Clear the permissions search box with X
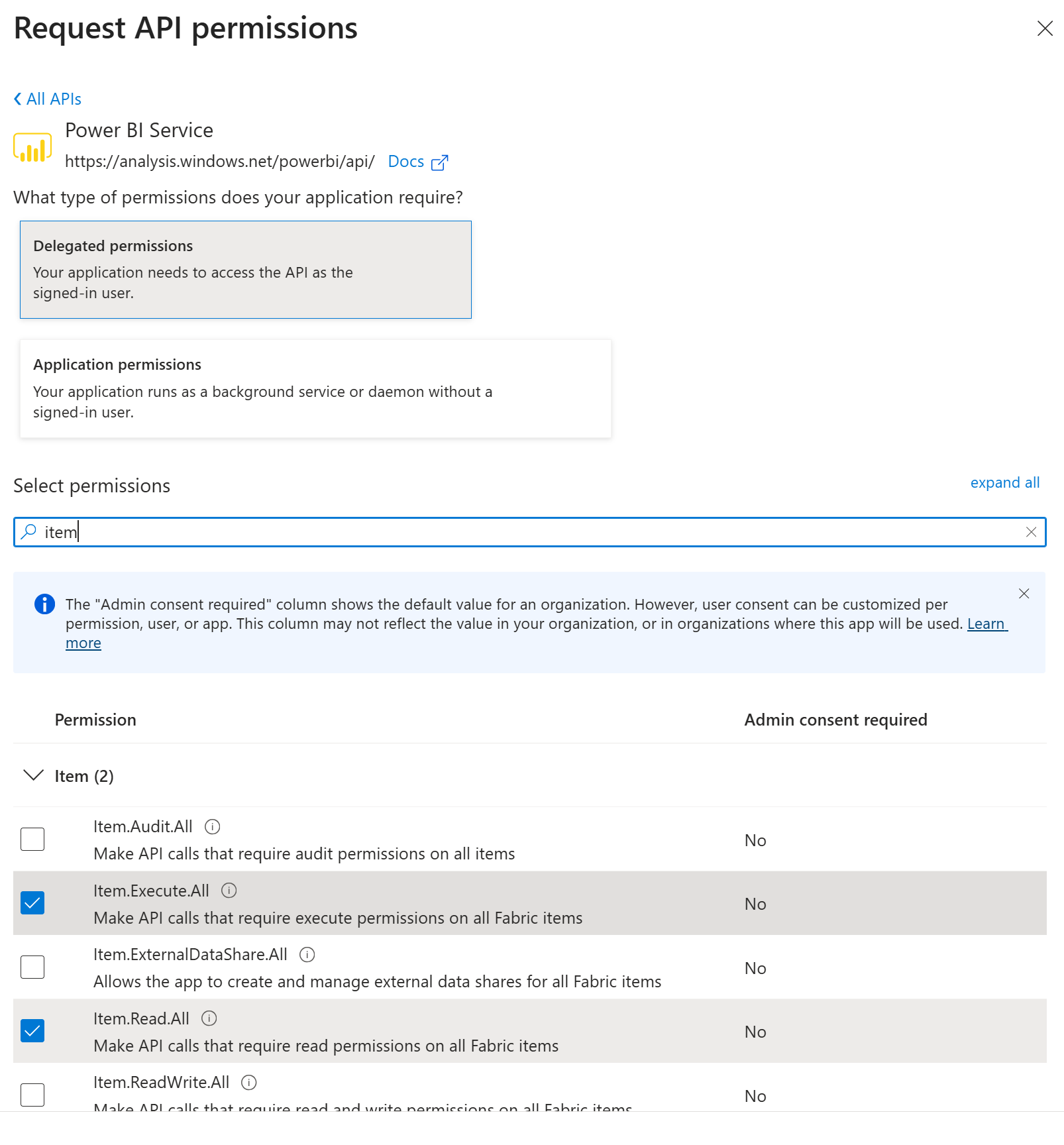This screenshot has width=1064, height=1145. (x=1031, y=532)
